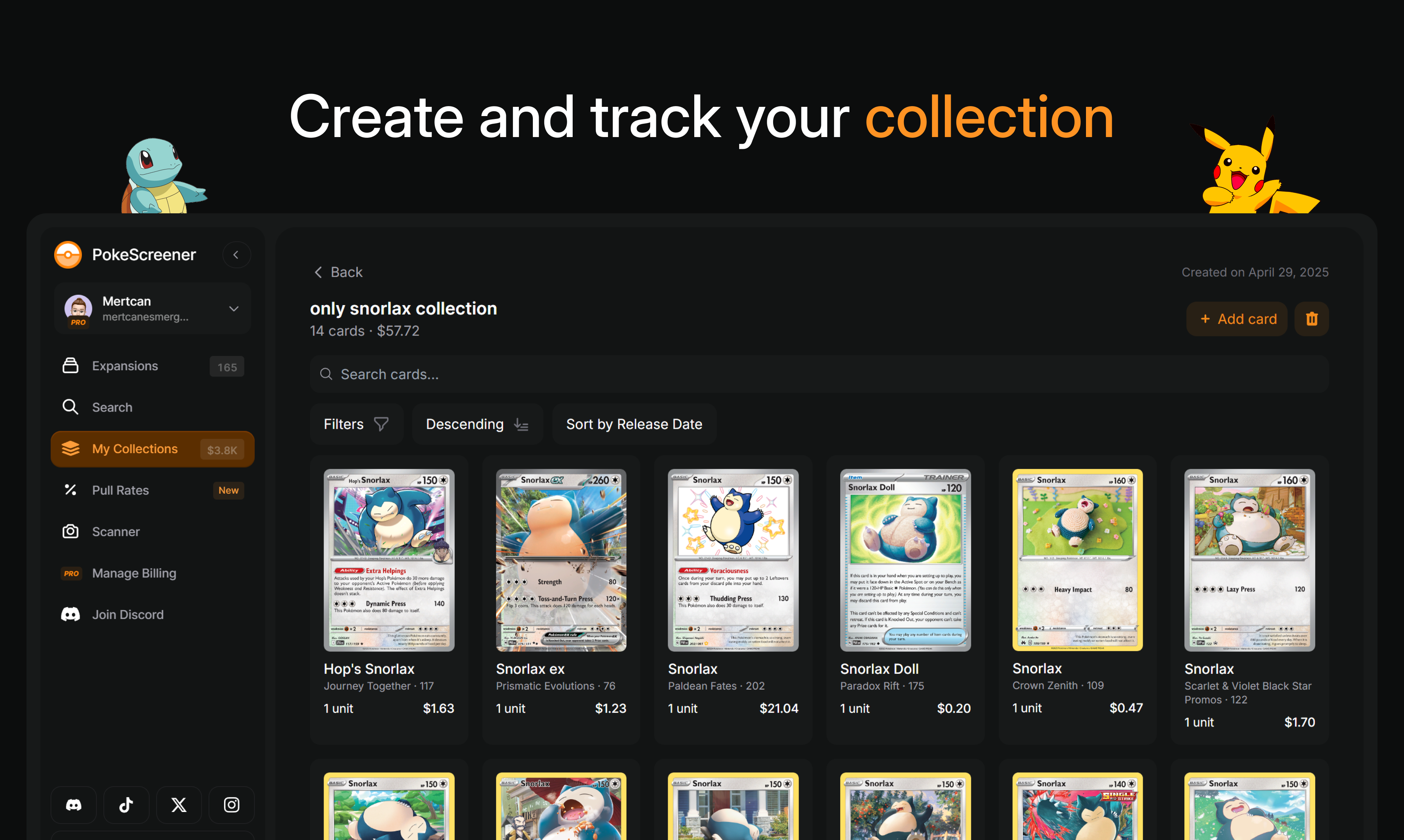
Task: Click the New badge on Pull Rates
Action: (x=229, y=491)
